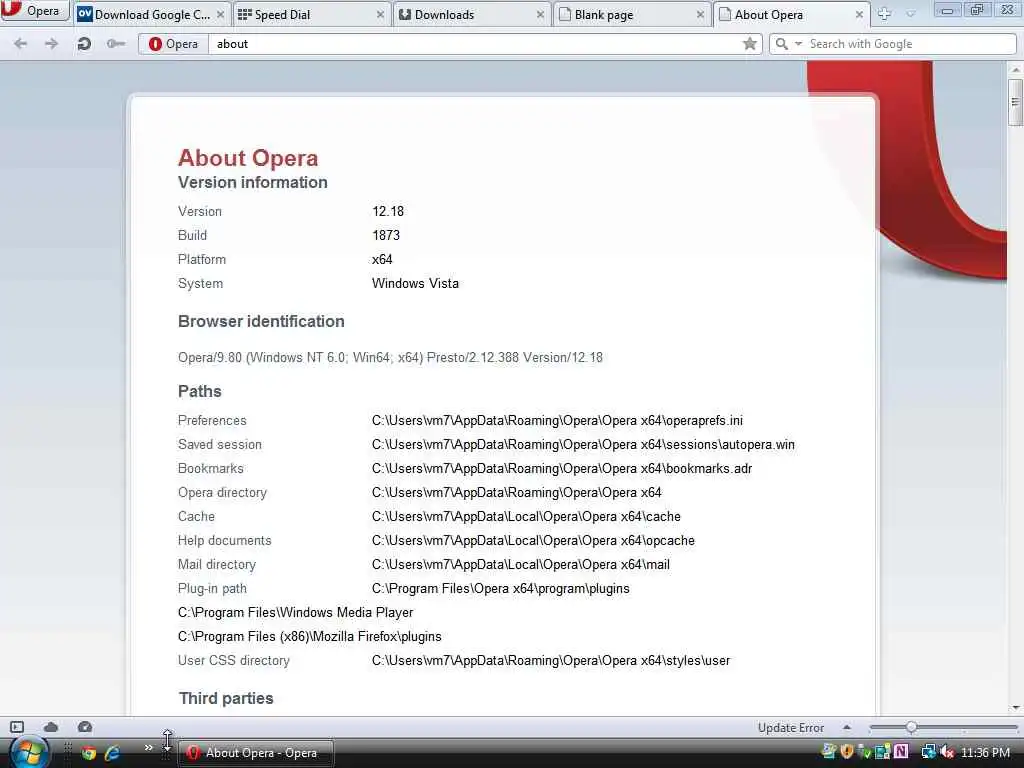Expand quick launch overflow chevron
The height and width of the screenshot is (768, 1024).
coord(148,748)
